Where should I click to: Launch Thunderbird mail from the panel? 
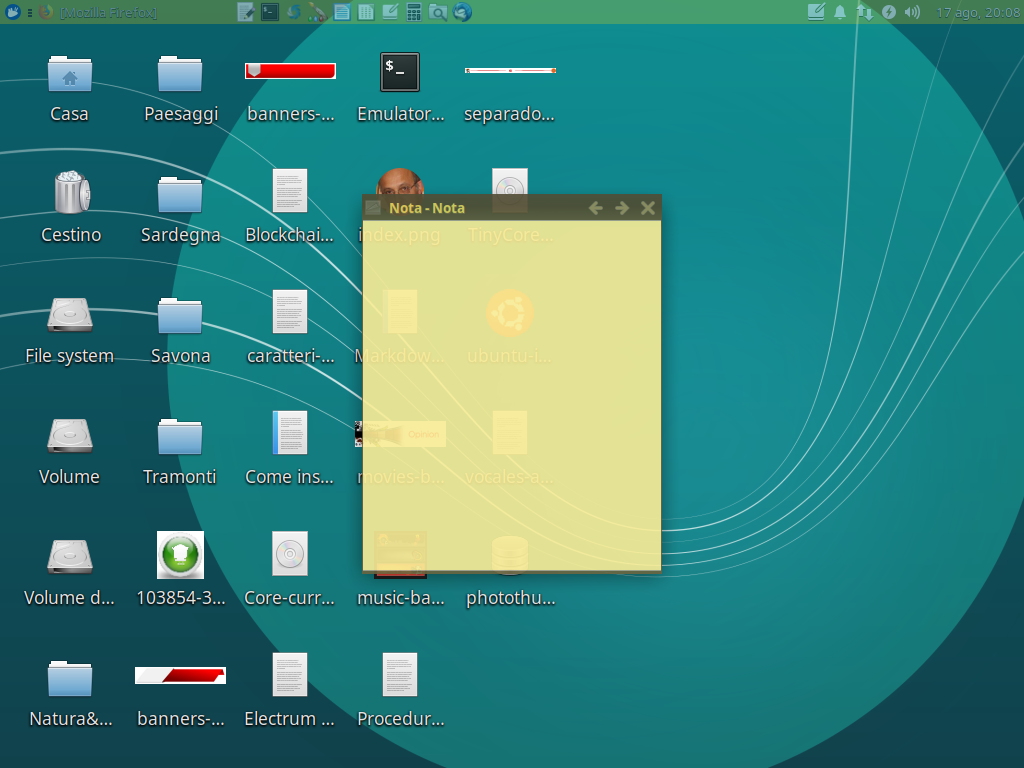coord(462,12)
